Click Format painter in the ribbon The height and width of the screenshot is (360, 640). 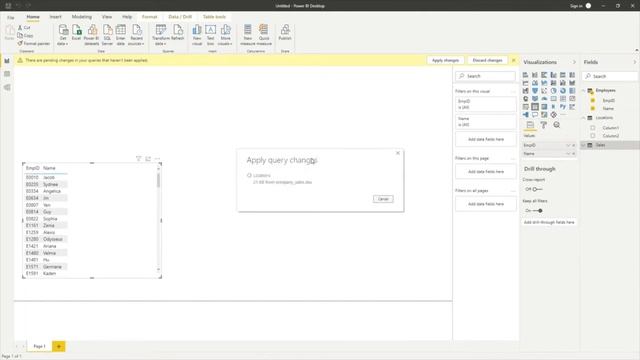click(x=33, y=43)
